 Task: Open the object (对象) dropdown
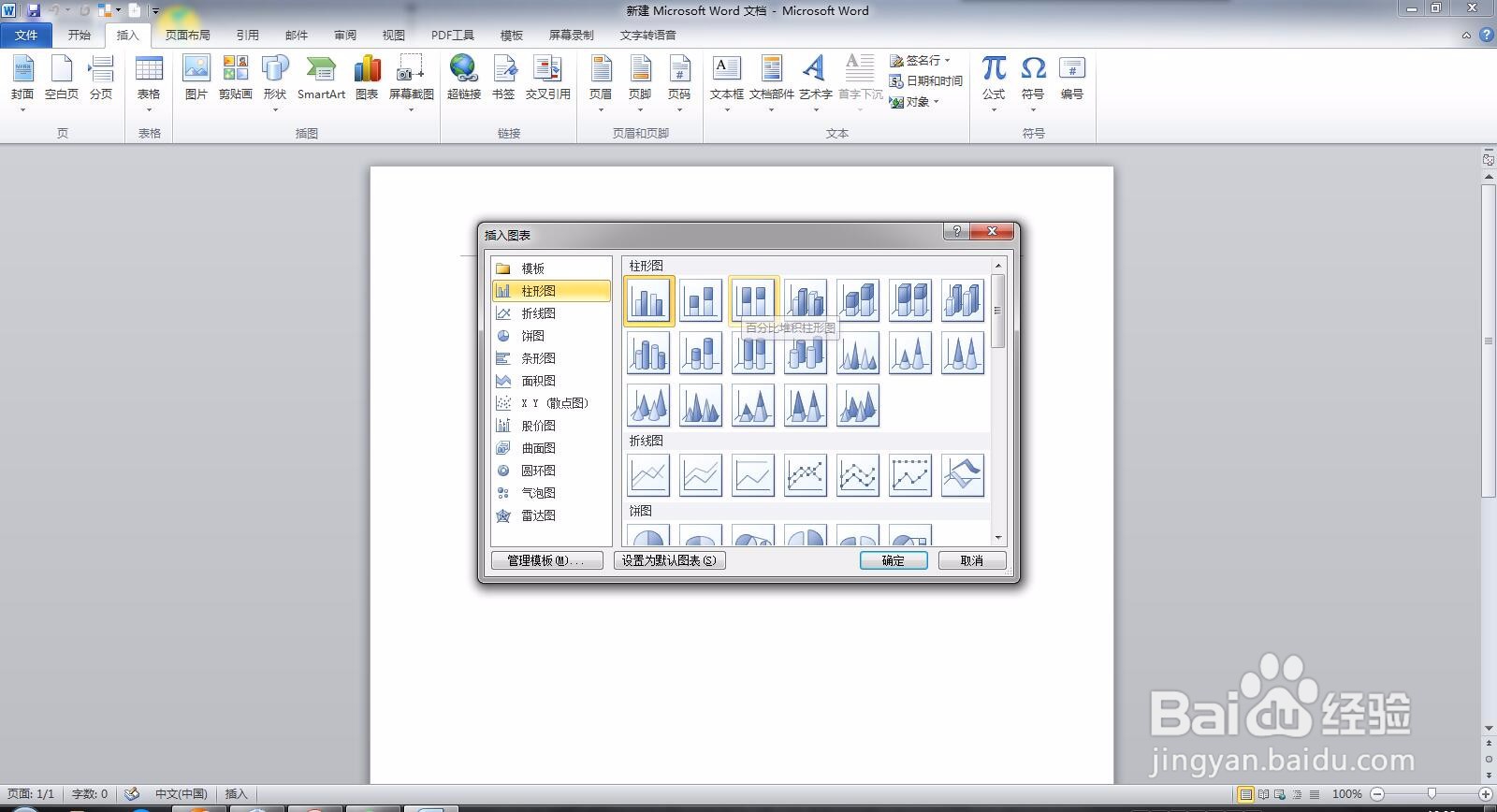tap(914, 102)
